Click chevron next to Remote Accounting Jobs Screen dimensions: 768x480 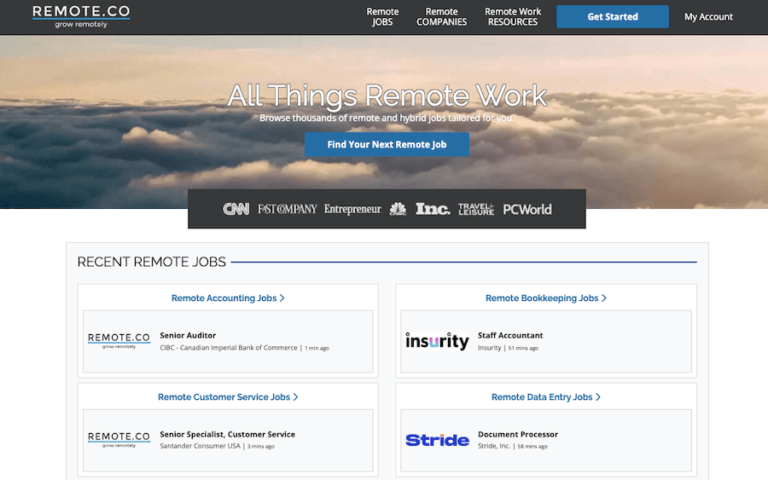tap(282, 298)
